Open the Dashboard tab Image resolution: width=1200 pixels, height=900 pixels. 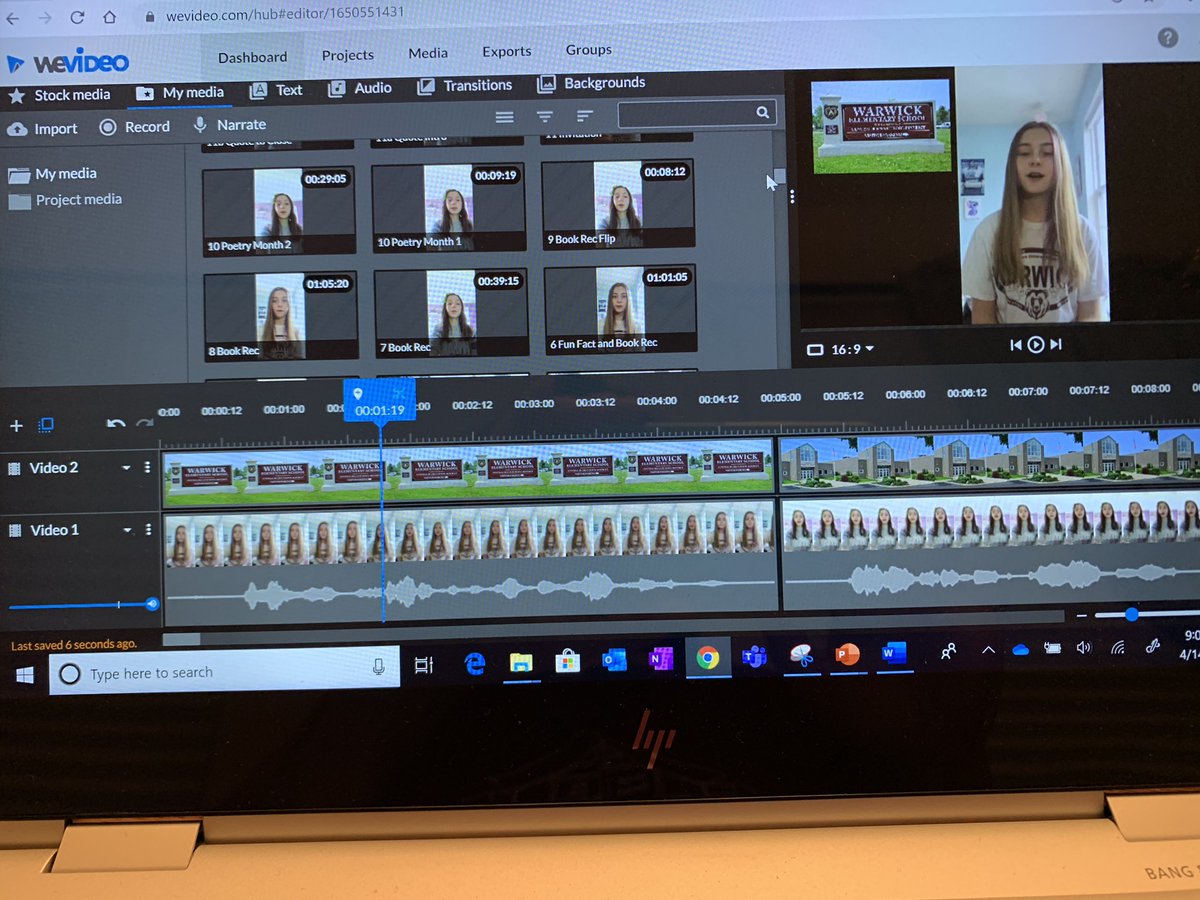click(252, 57)
